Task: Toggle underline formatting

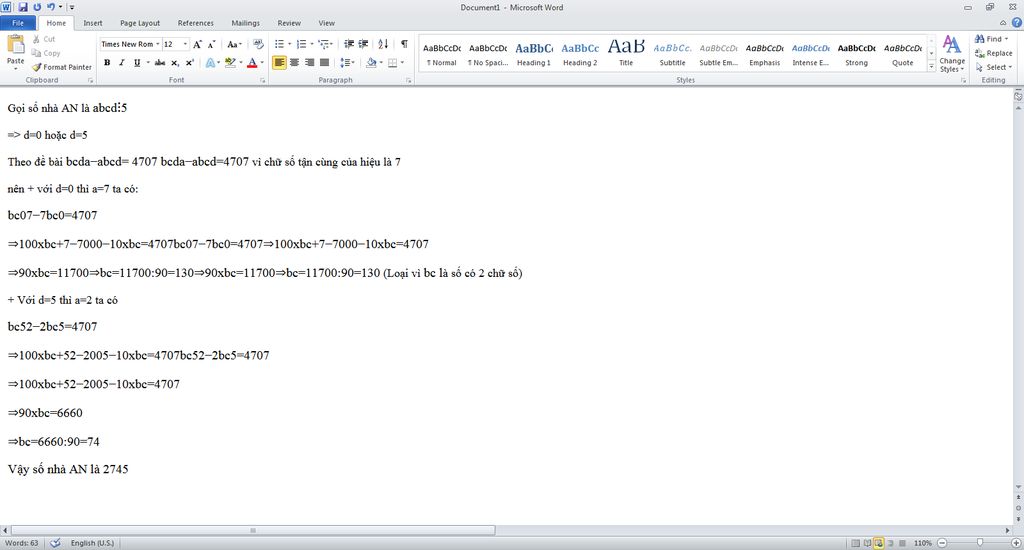Action: [136, 63]
